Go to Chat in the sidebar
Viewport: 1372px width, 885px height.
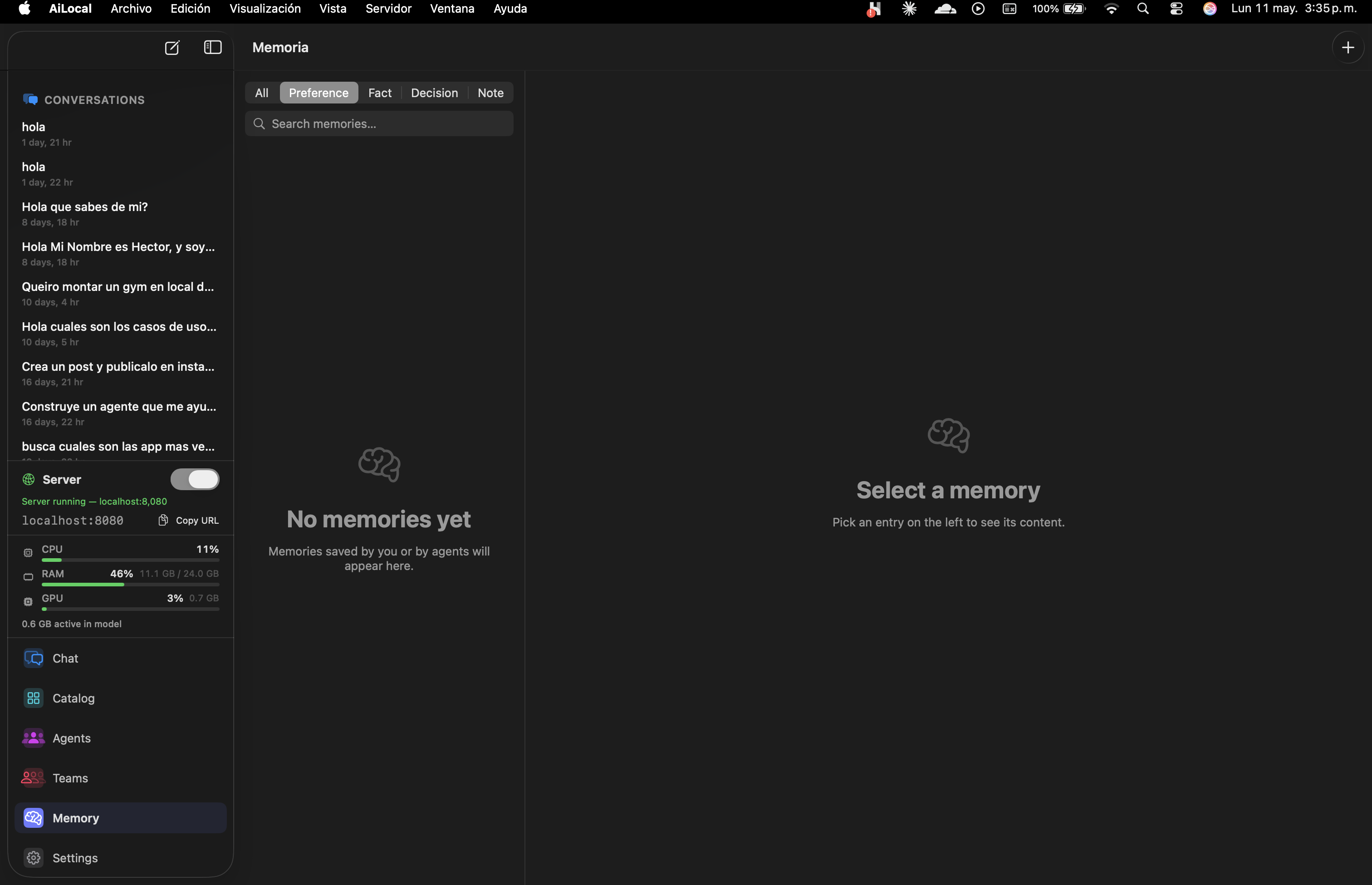(121, 658)
